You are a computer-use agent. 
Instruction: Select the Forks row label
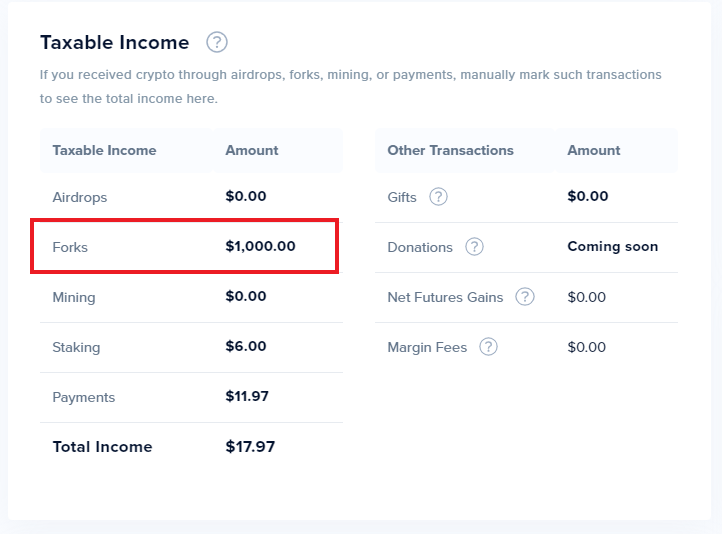(70, 247)
